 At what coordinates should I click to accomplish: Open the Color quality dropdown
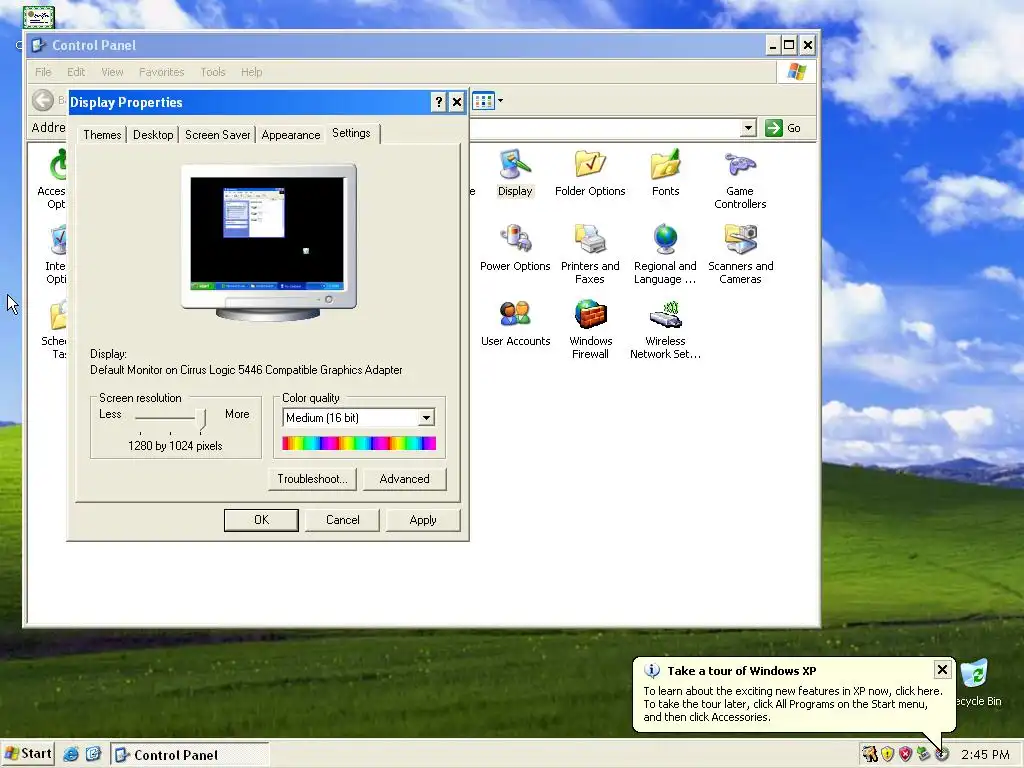pyautogui.click(x=426, y=418)
